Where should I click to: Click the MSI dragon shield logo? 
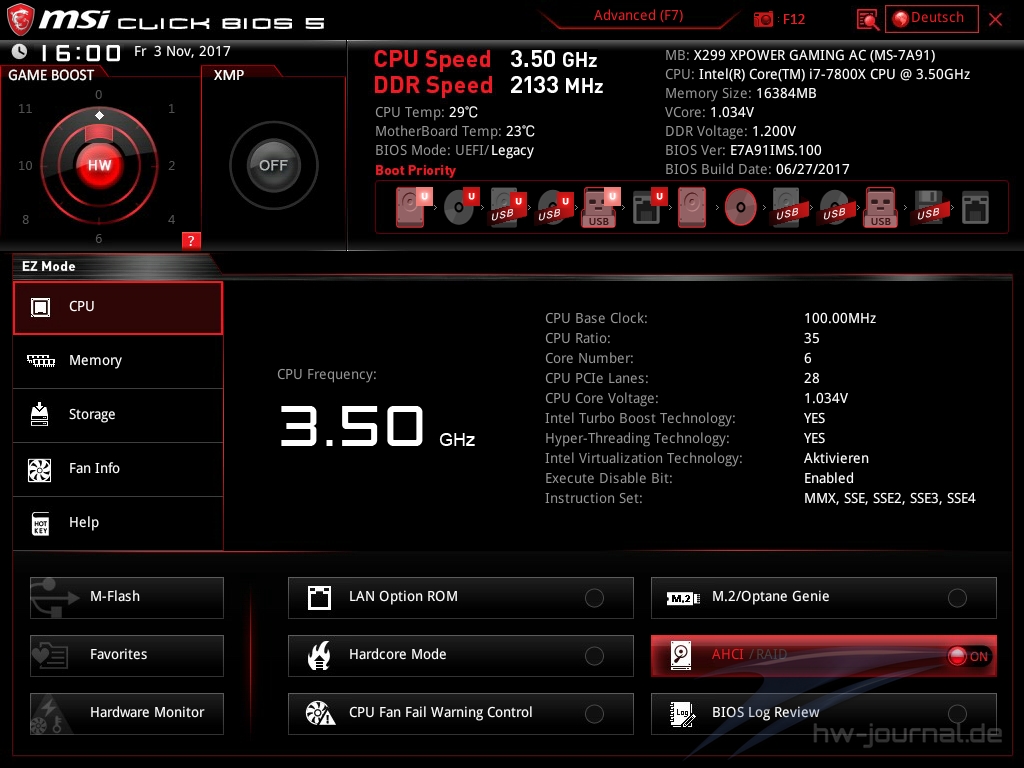[20, 19]
